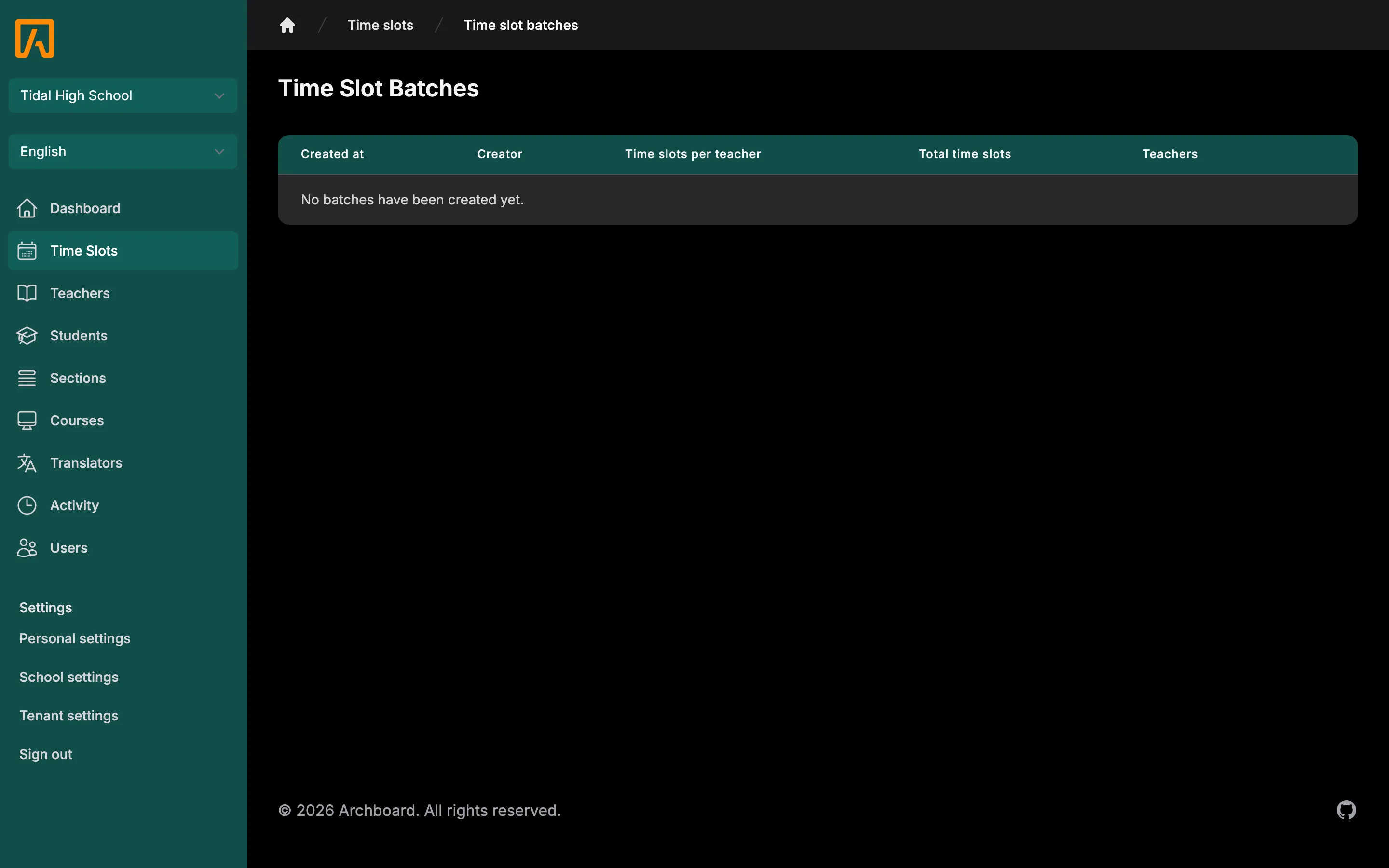
Task: Click the Dashboard house icon in sidebar
Action: pos(27,208)
